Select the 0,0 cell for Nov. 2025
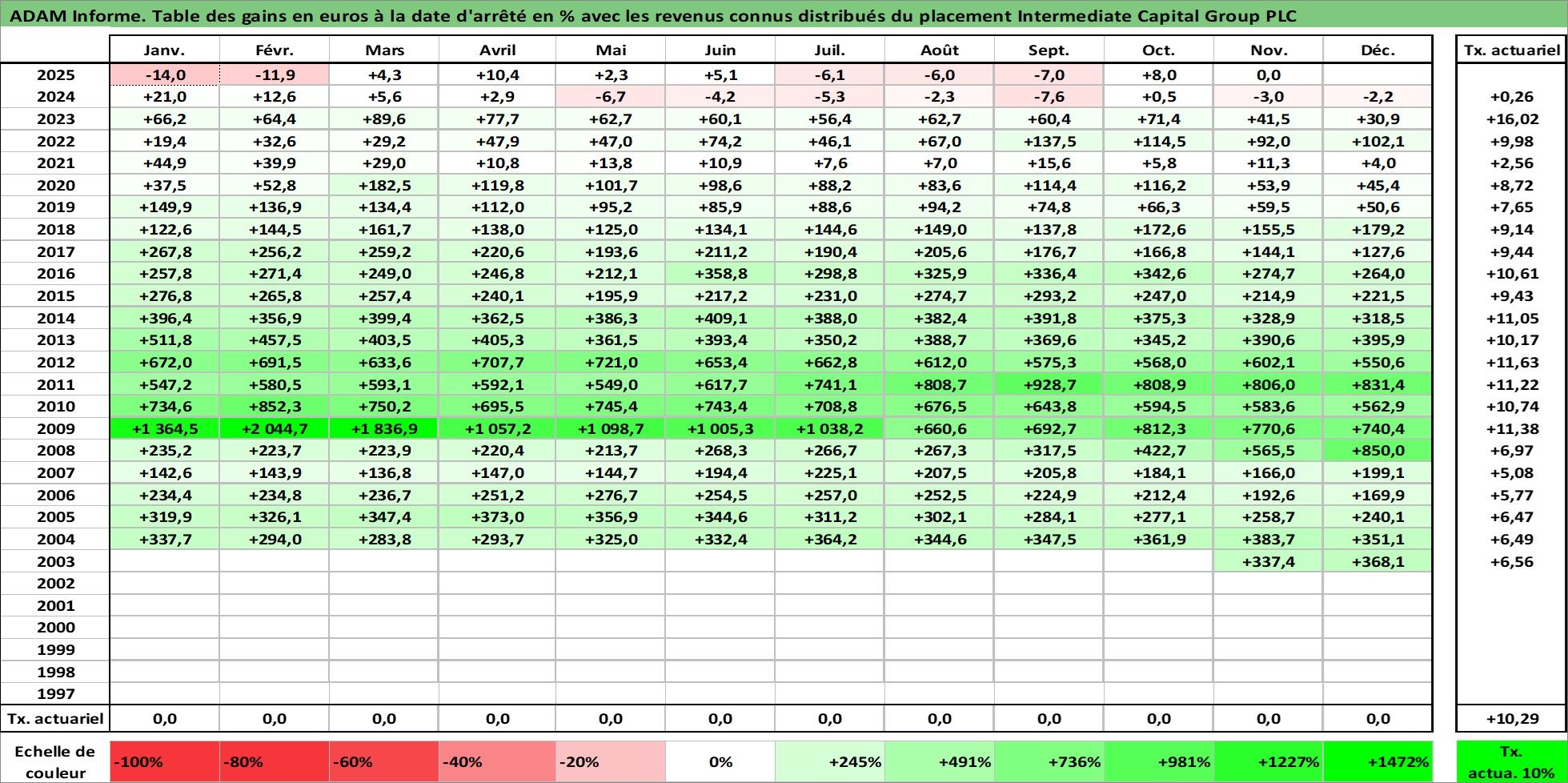 click(1269, 74)
